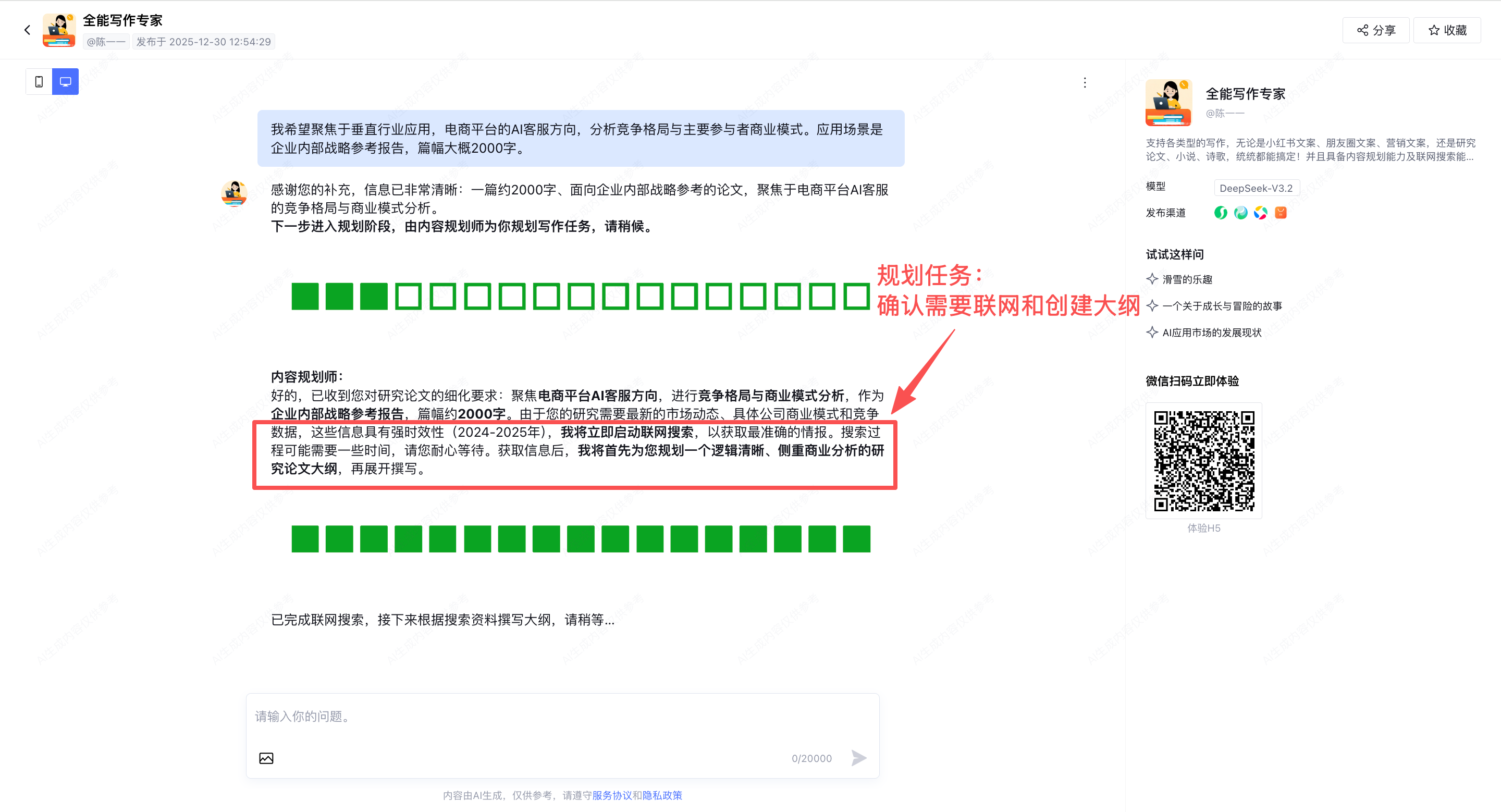
Task: Click the DeepSeek-V3.2 model tag
Action: (x=1256, y=188)
